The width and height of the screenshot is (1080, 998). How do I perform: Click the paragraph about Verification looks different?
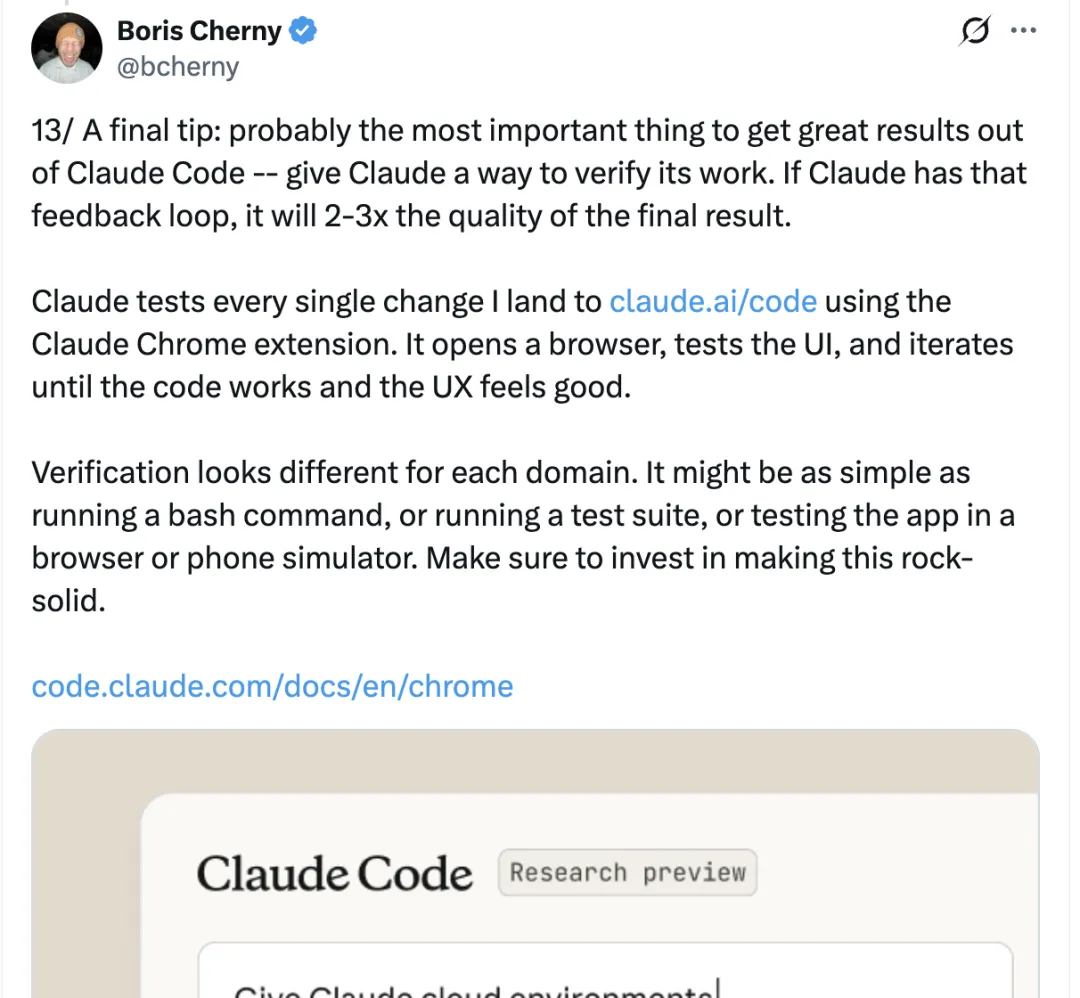point(523,537)
